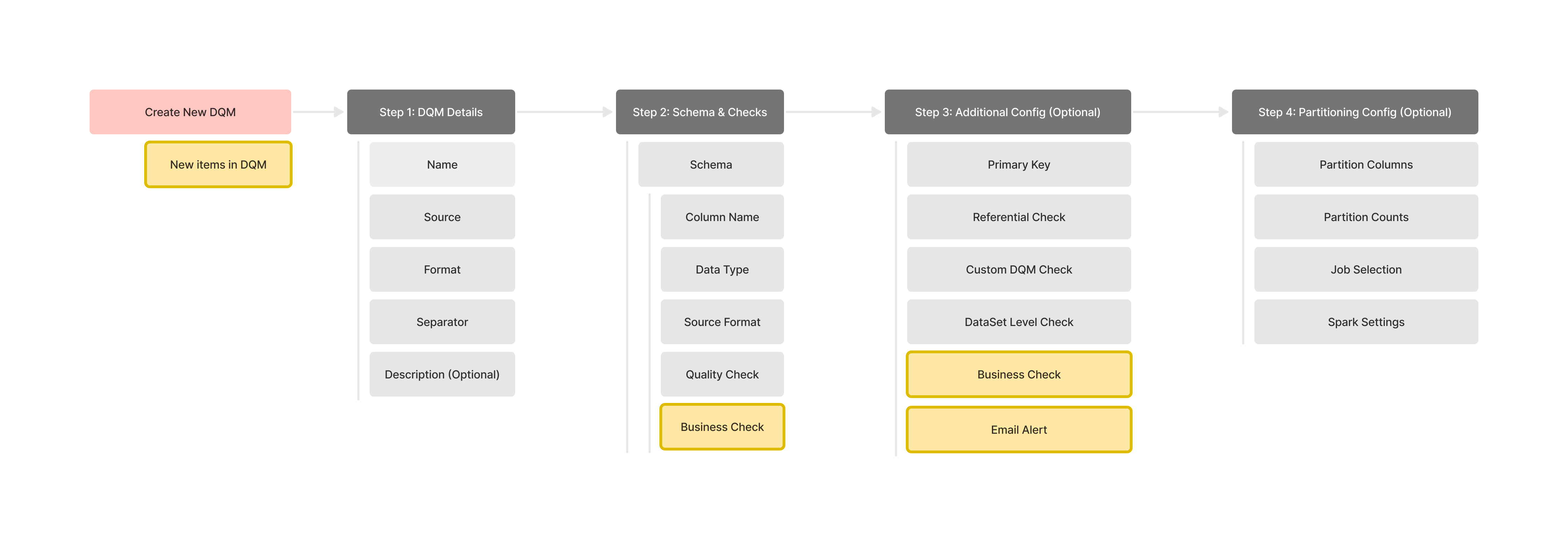The image size is (1568, 546).
Task: Click Business Check under Step 3
Action: [x=1019, y=375]
